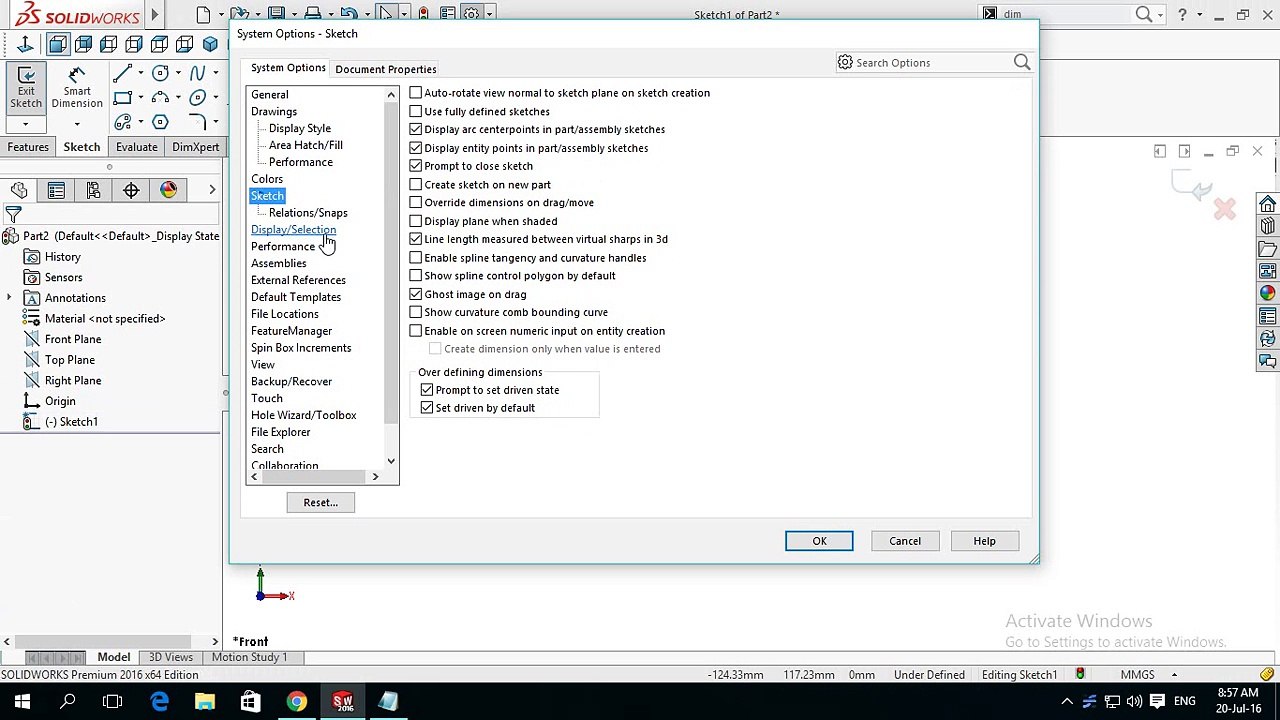Enable Auto-rotate view normal to sketch plane
This screenshot has height=720, width=1280.
click(415, 93)
